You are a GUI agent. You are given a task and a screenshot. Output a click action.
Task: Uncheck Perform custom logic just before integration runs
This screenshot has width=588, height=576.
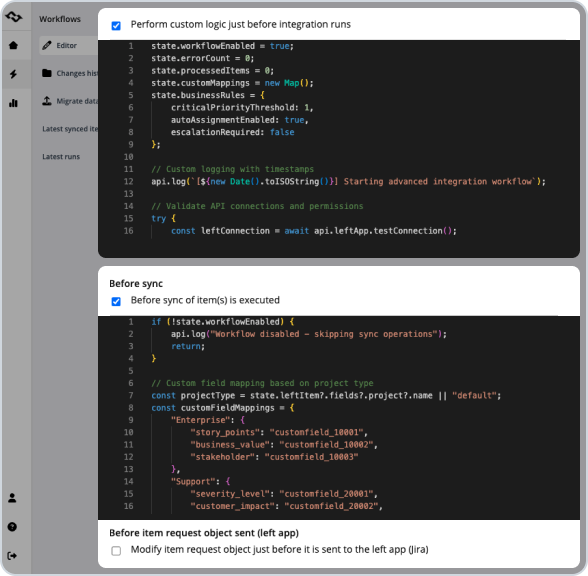point(116,26)
